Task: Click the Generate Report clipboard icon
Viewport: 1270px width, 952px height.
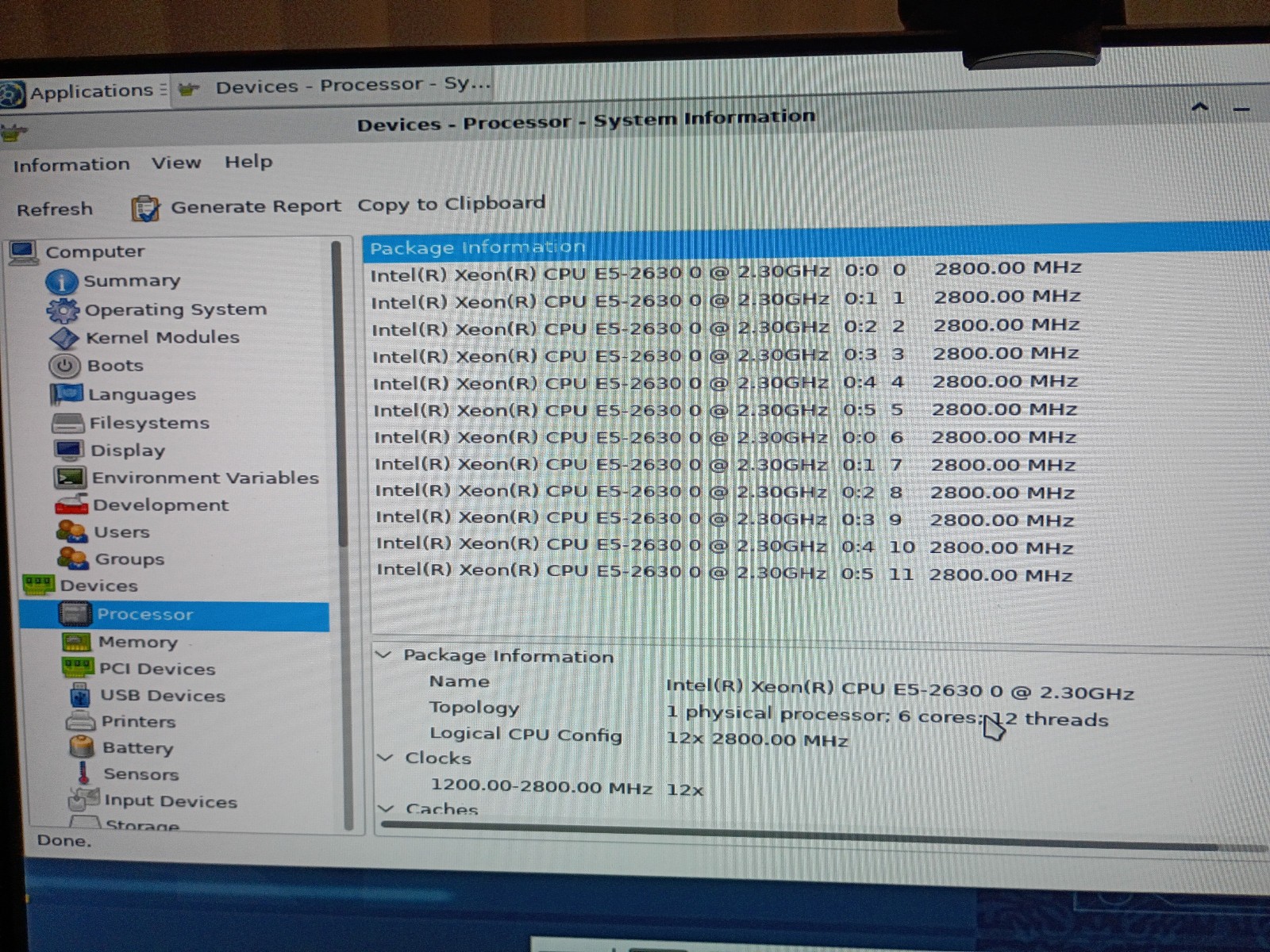Action: pos(145,209)
